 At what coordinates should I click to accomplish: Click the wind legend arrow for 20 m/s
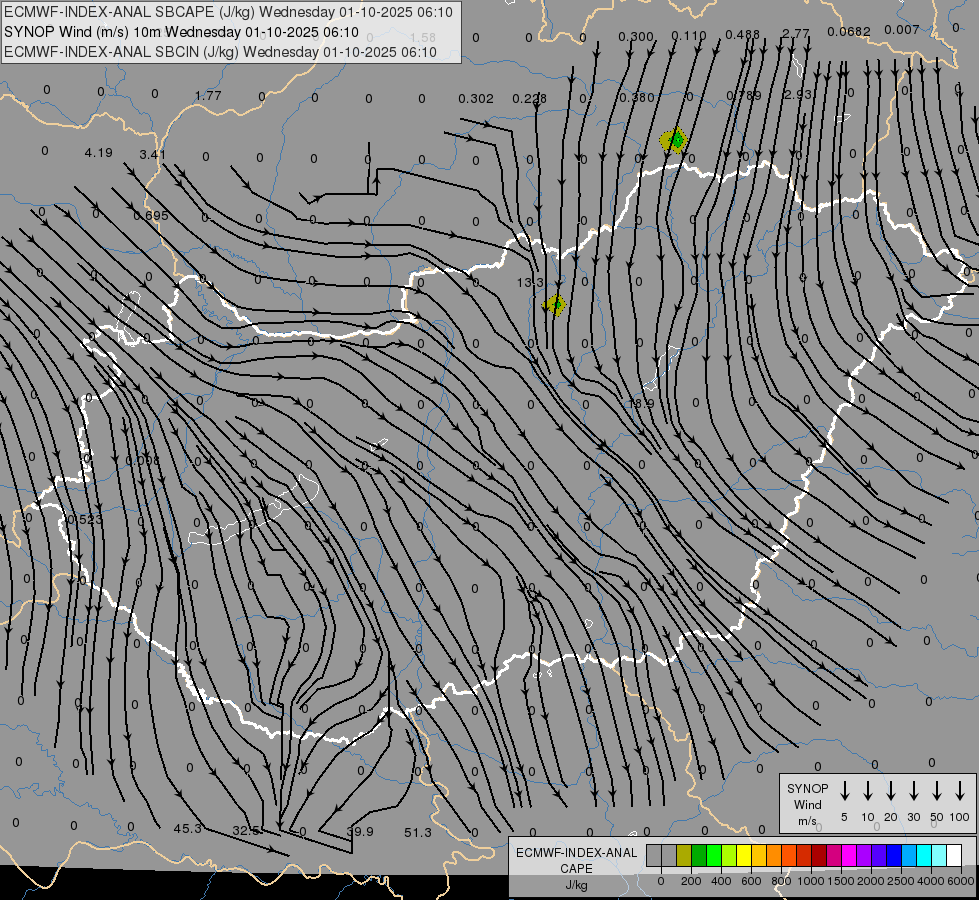(891, 790)
